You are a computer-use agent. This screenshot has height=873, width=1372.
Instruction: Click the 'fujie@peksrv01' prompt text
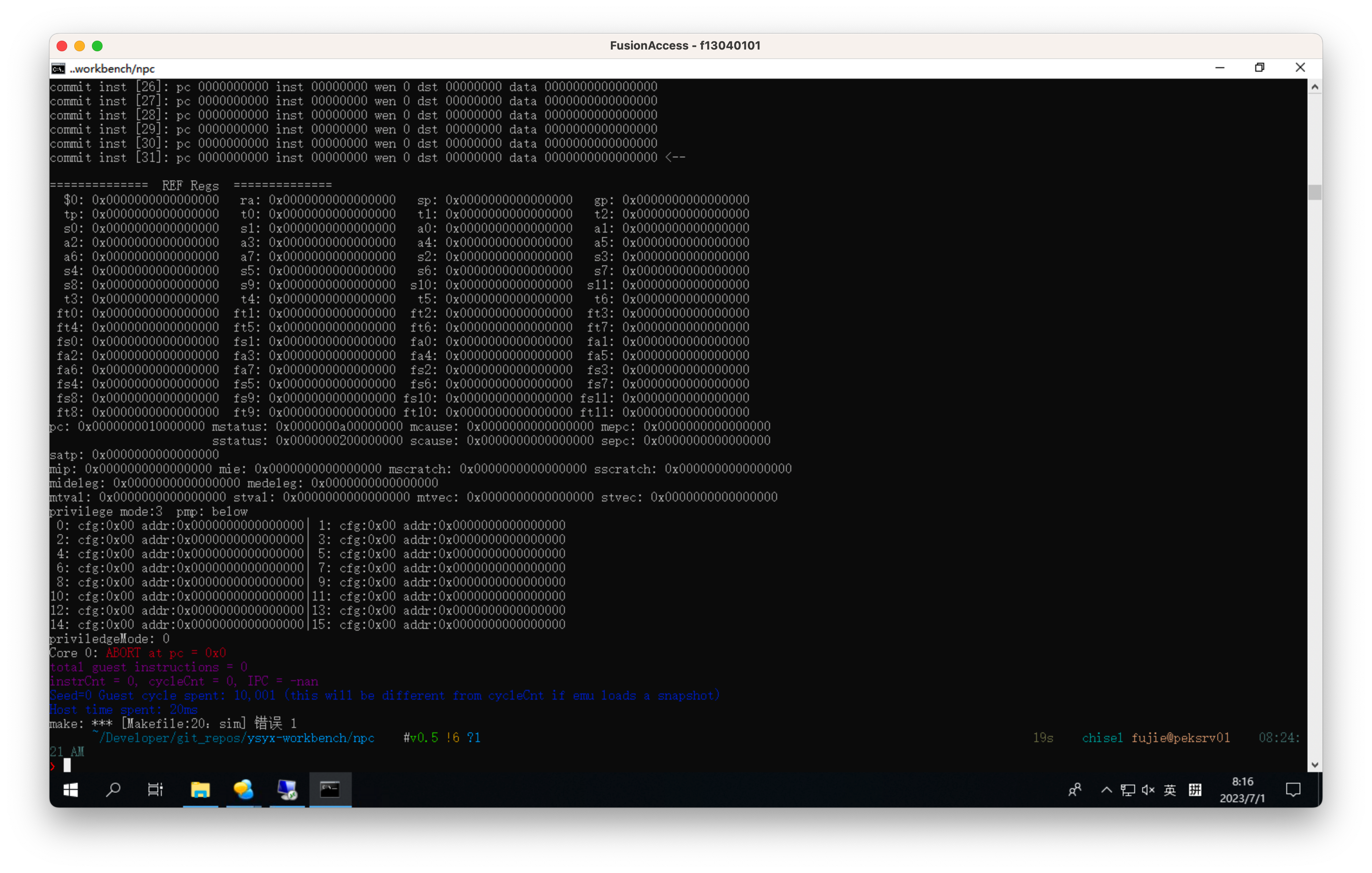pyautogui.click(x=1181, y=738)
